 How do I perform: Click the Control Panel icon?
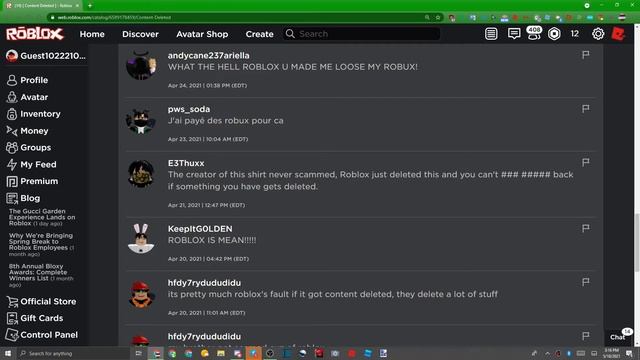pos(12,335)
